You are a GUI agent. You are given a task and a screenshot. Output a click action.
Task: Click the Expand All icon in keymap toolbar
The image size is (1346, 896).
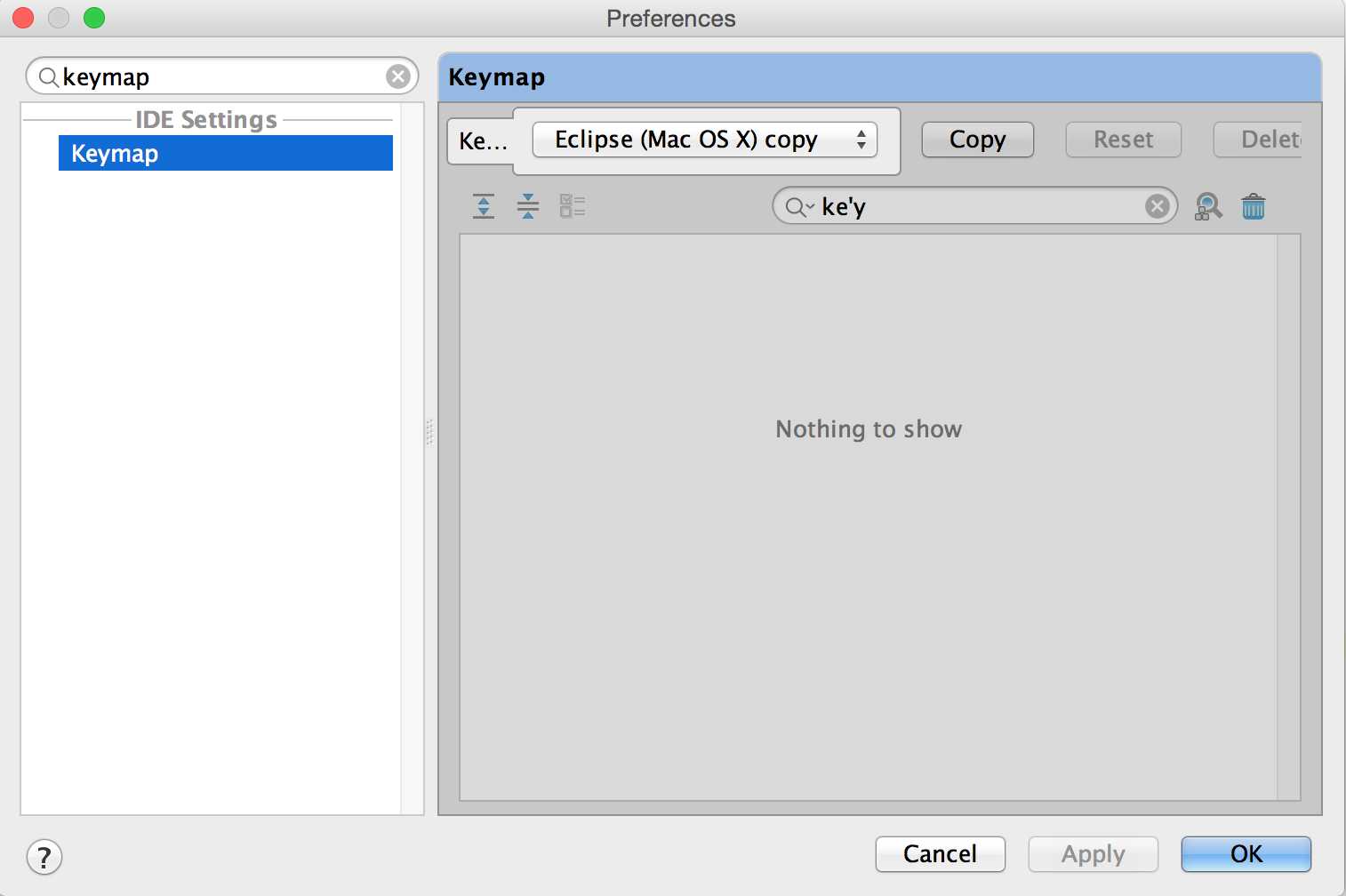pos(484,206)
